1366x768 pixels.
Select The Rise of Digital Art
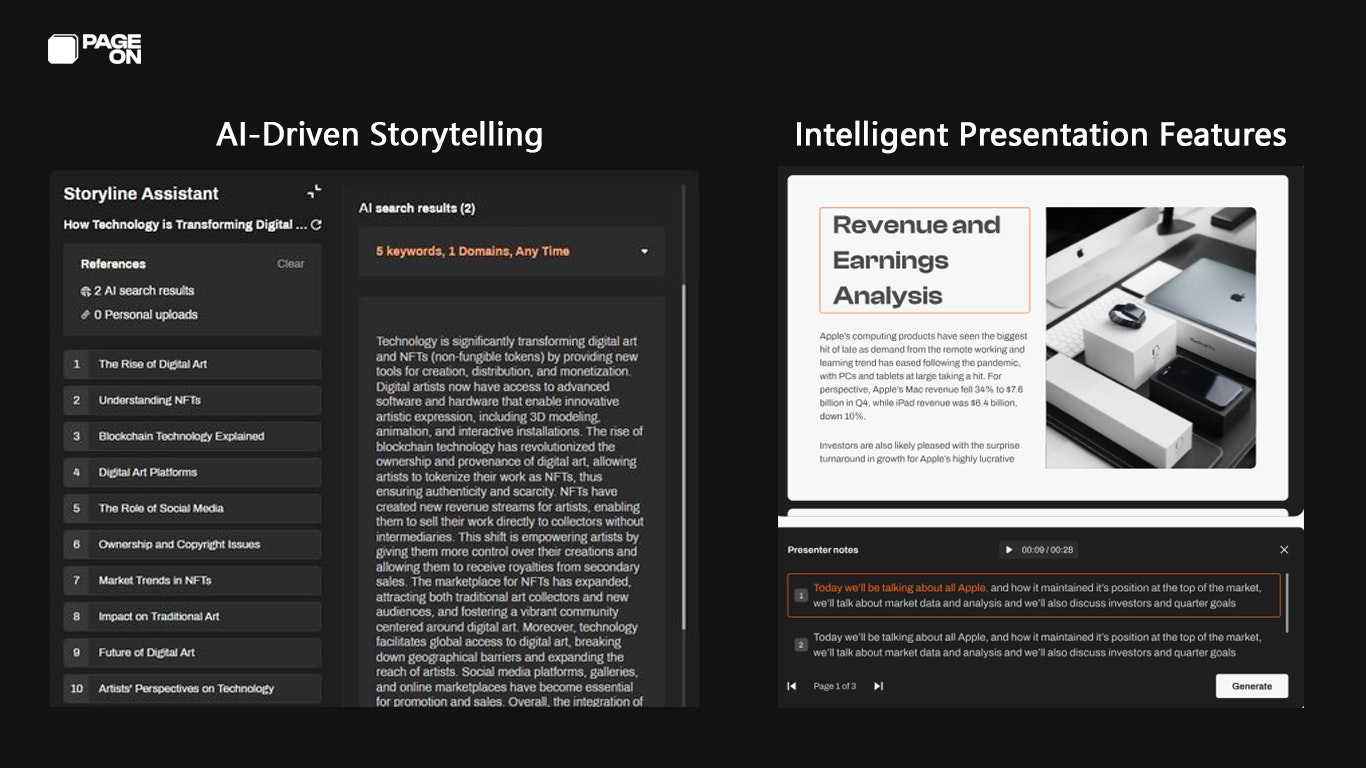click(192, 364)
